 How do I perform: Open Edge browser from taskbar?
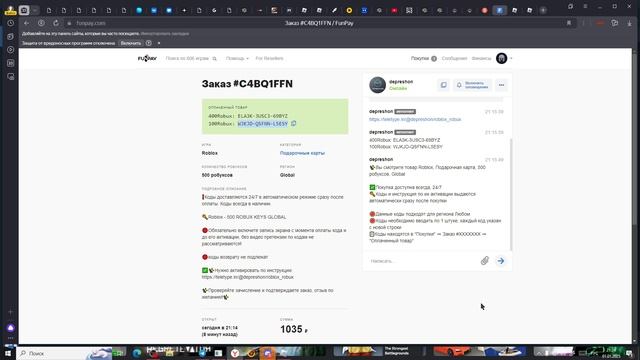(x=137, y=353)
